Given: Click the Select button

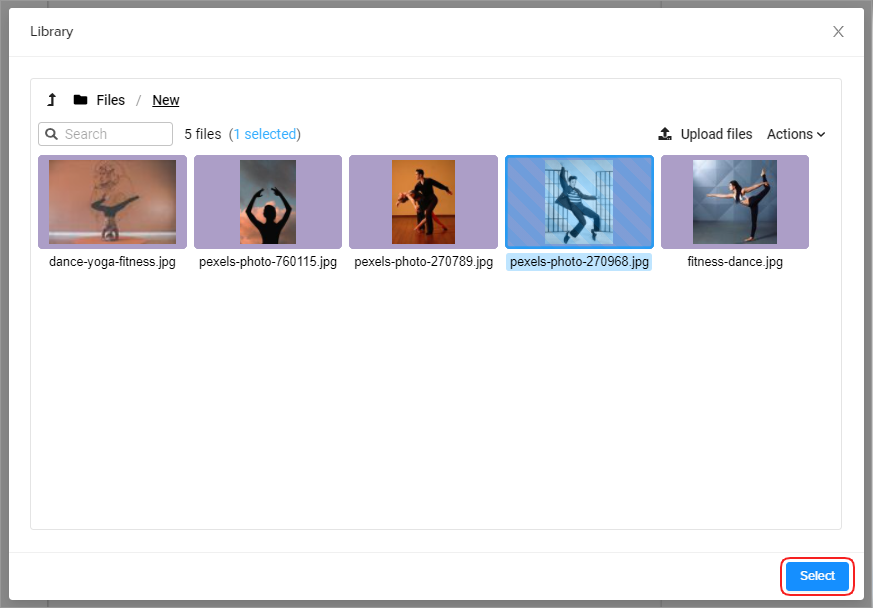Looking at the screenshot, I should pos(817,576).
